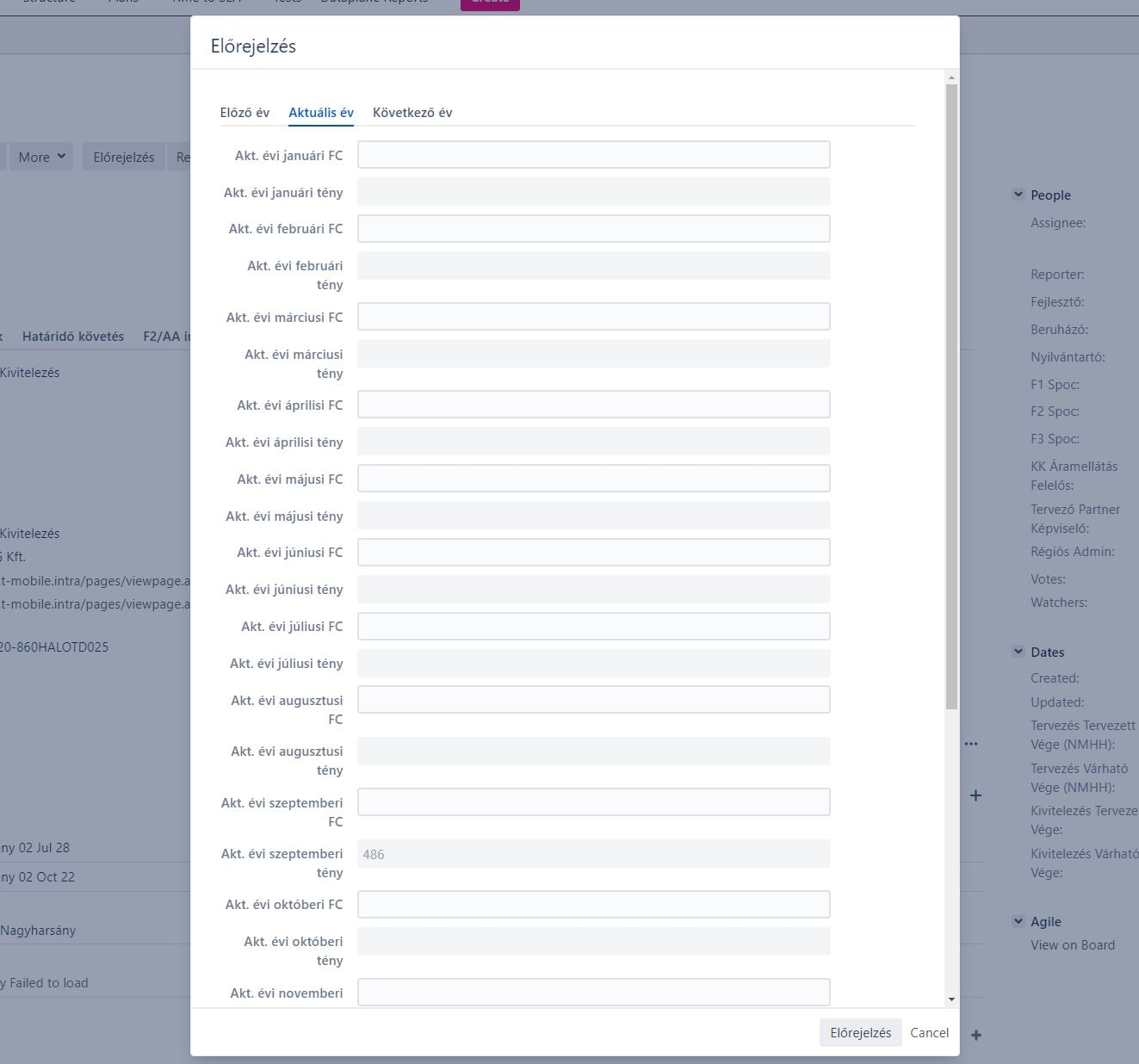Click the Akt. évi januári tény field
1139x1064 pixels.
pyautogui.click(x=594, y=192)
